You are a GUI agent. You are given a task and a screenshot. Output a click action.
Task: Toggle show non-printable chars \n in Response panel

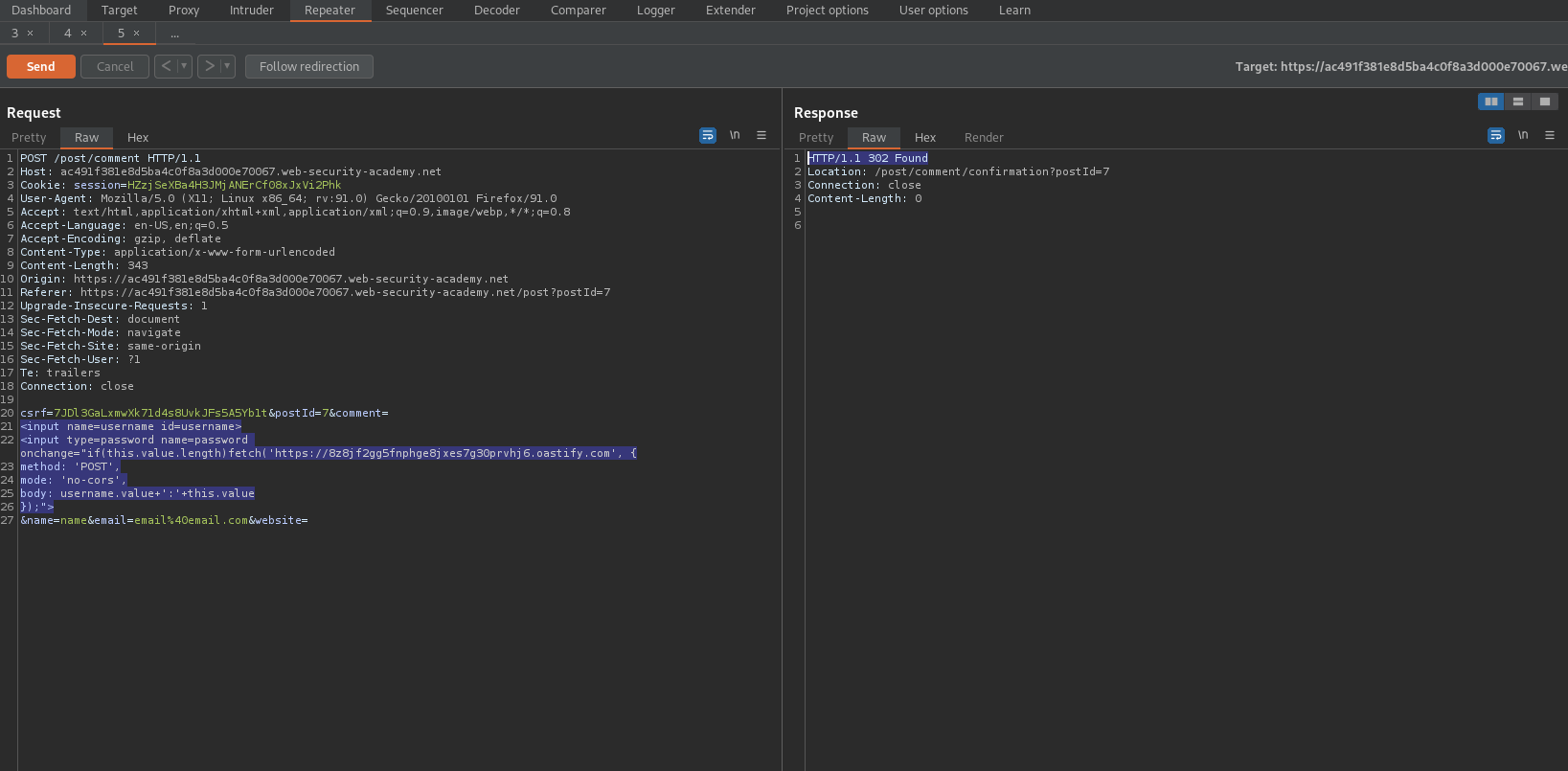click(x=1523, y=136)
